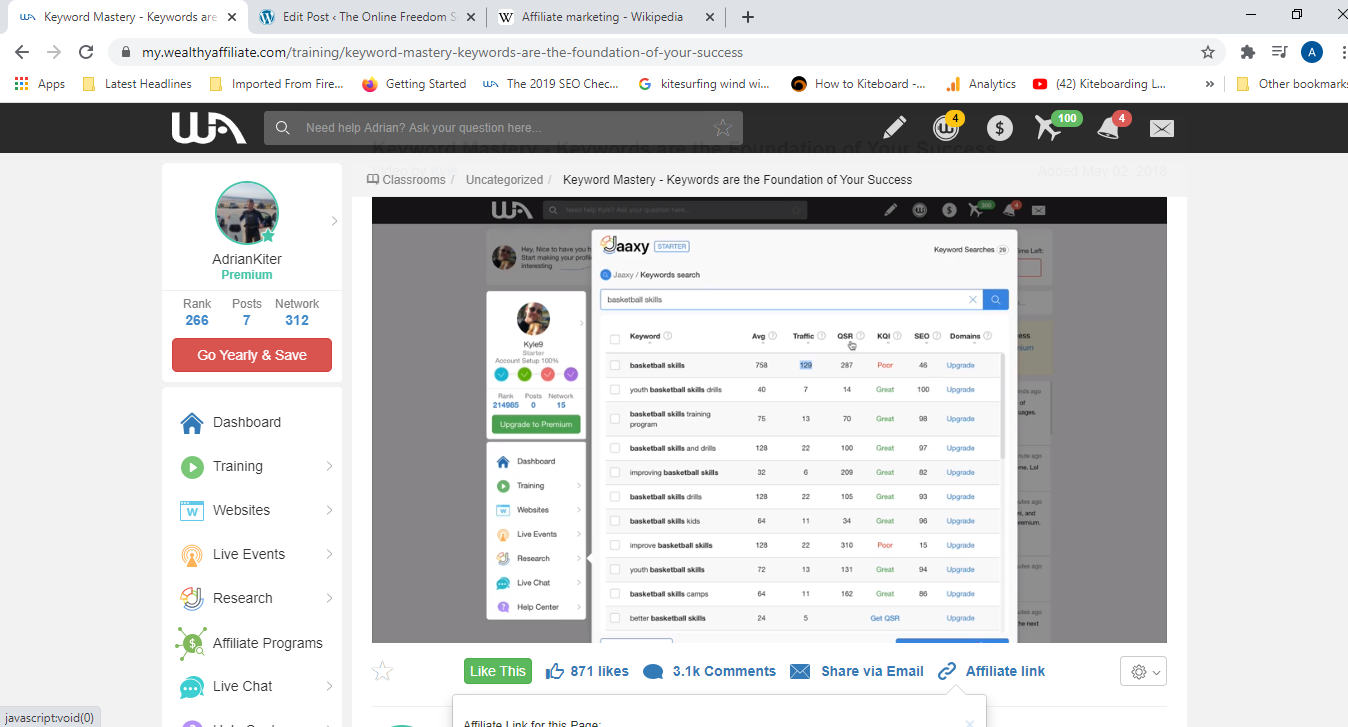
Task: Expand the Training submenu chevron
Action: (329, 467)
